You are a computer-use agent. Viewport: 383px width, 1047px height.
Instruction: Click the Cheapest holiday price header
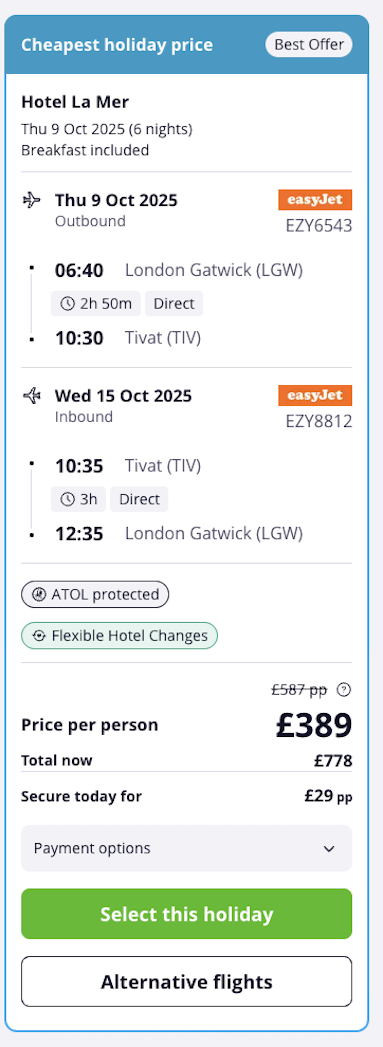tap(117, 45)
